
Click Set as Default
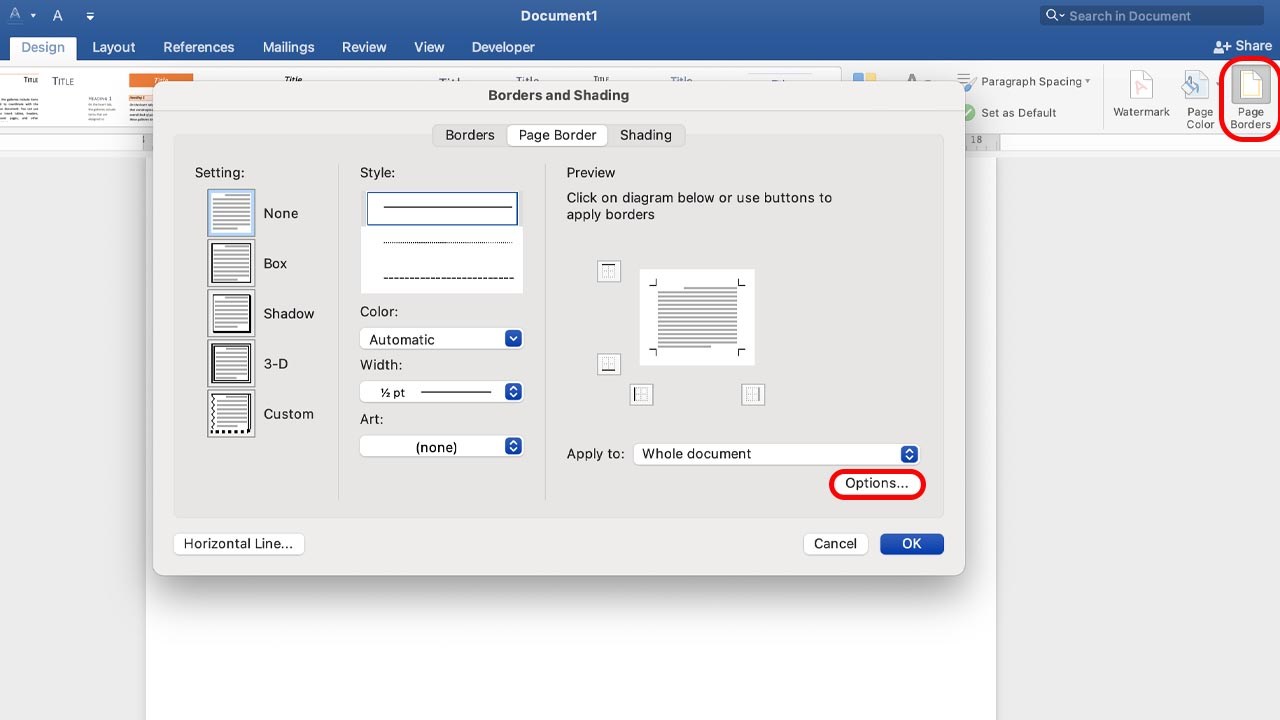click(1019, 113)
